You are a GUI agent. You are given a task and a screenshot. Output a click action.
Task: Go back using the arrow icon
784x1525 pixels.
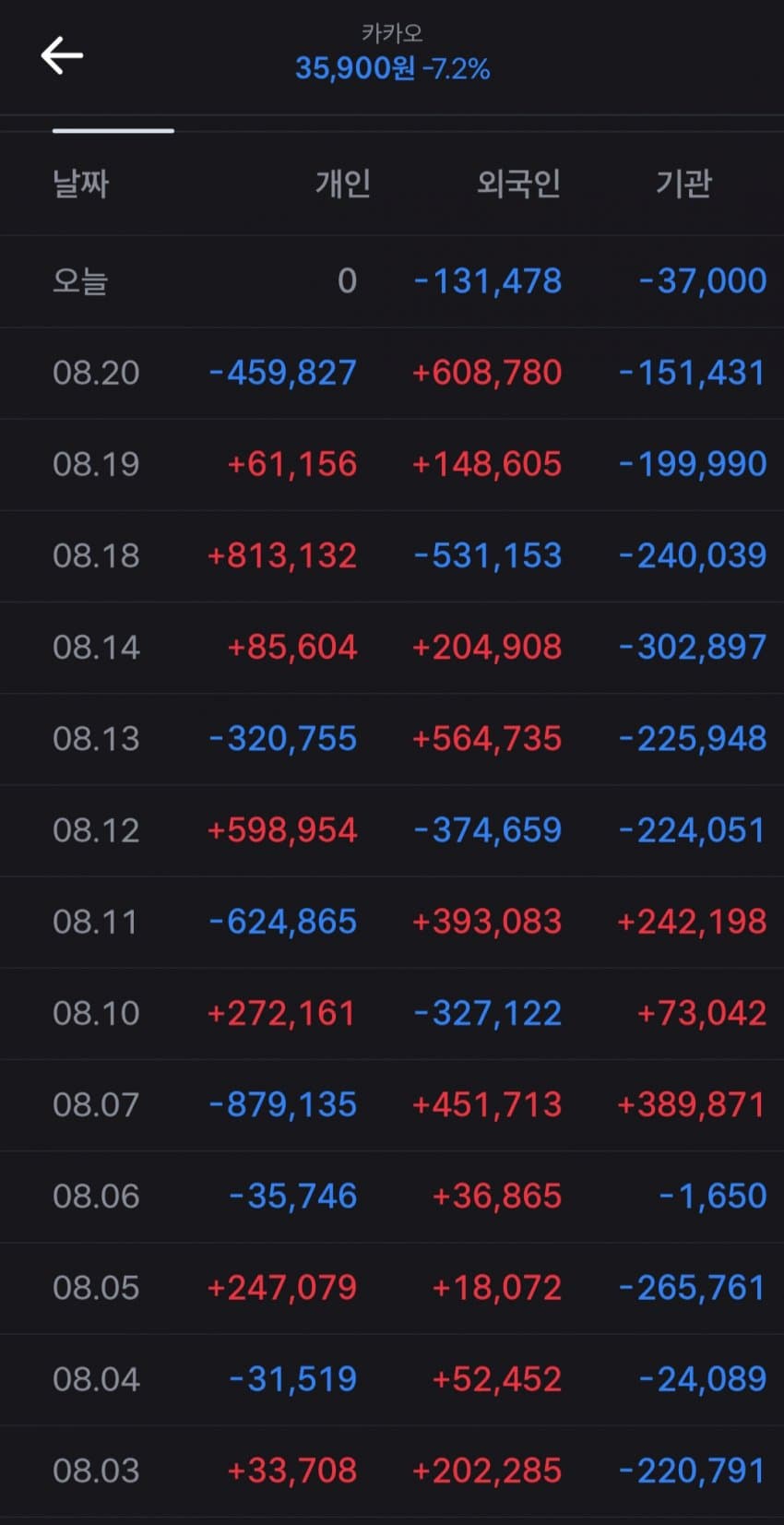point(62,55)
